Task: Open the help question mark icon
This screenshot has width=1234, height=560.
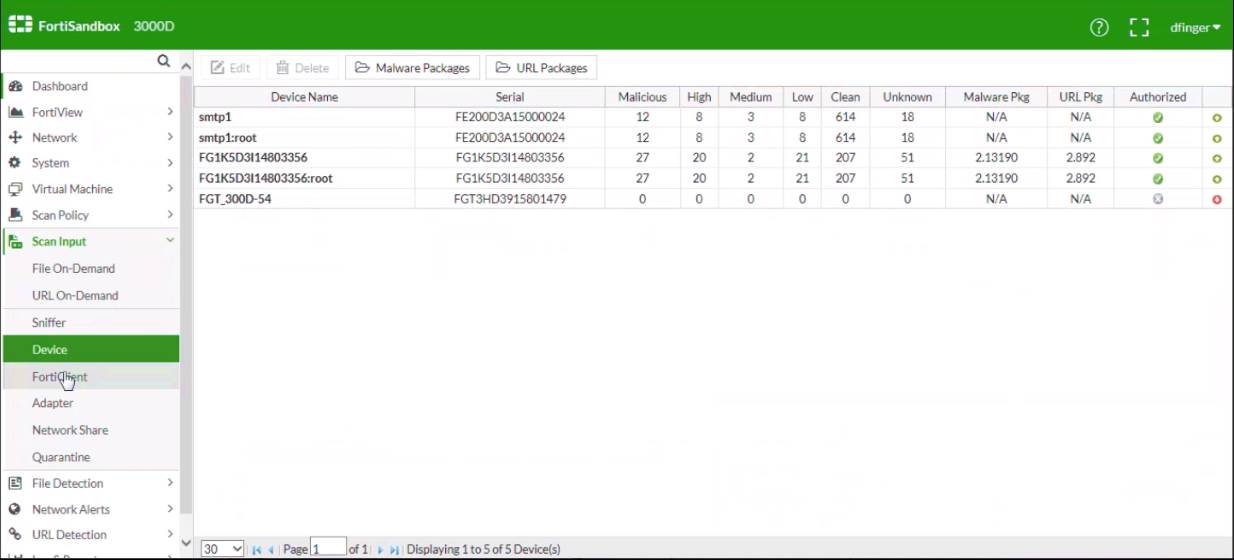Action: coord(1099,27)
